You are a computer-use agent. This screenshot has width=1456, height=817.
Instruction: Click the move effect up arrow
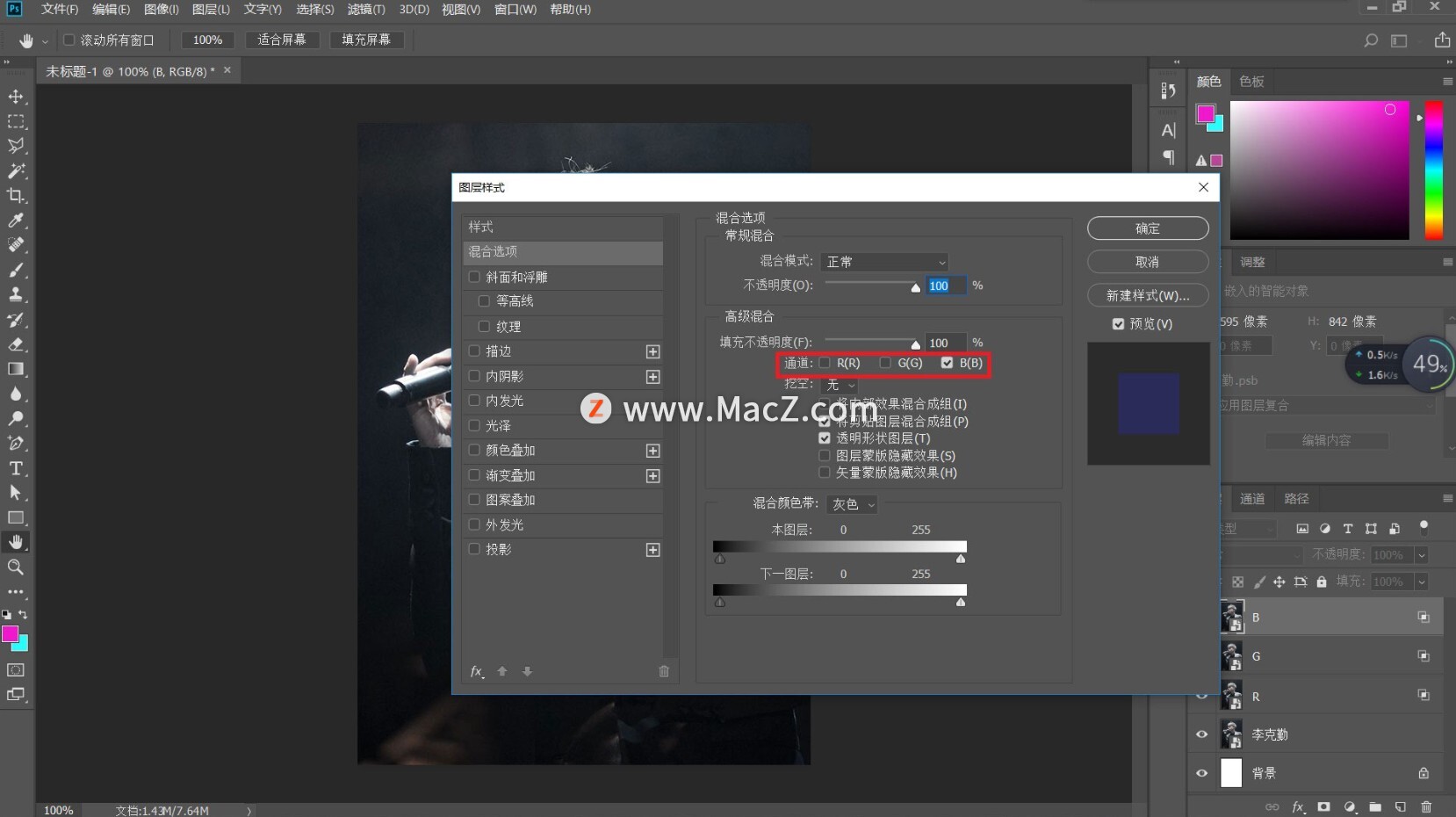coord(502,671)
